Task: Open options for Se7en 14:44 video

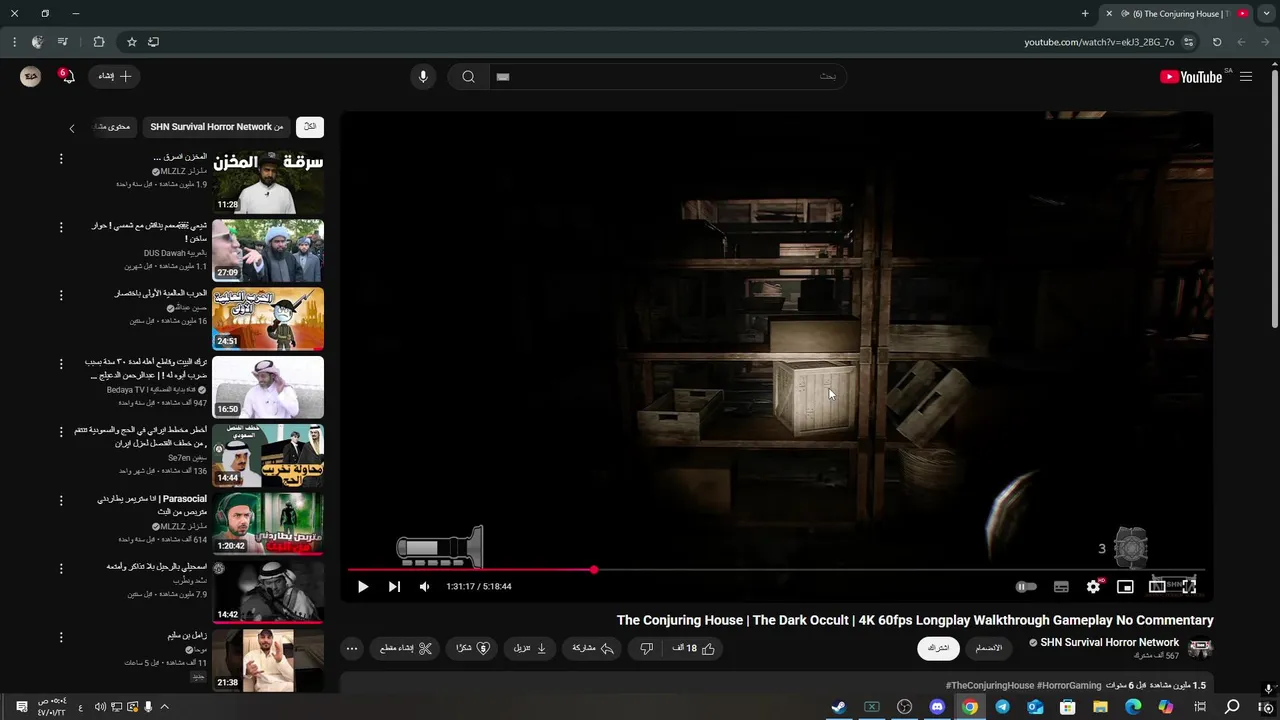Action: tap(61, 432)
